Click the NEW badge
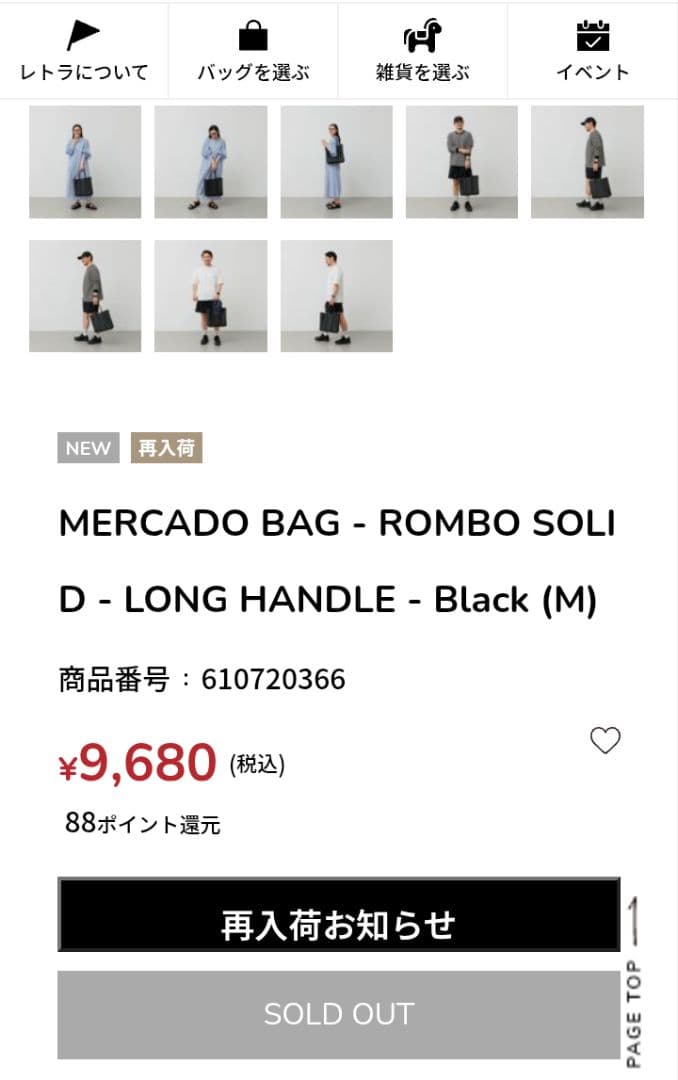This screenshot has height=1080, width=678. pos(87,448)
